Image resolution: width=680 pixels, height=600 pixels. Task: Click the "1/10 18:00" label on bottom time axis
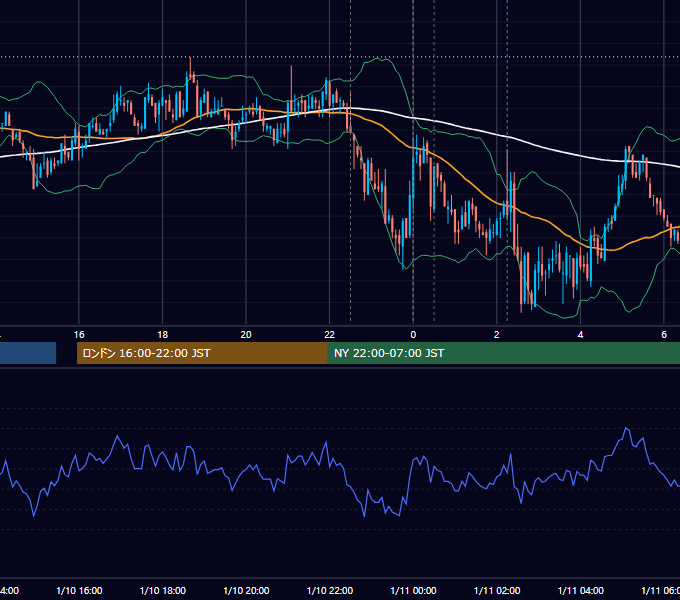coord(163,590)
